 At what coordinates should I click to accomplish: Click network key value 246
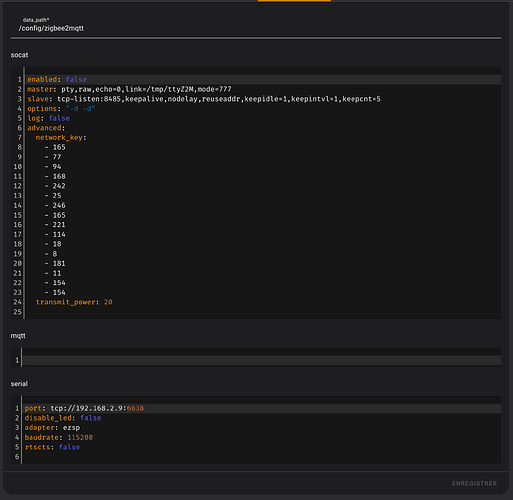[x=59, y=205]
